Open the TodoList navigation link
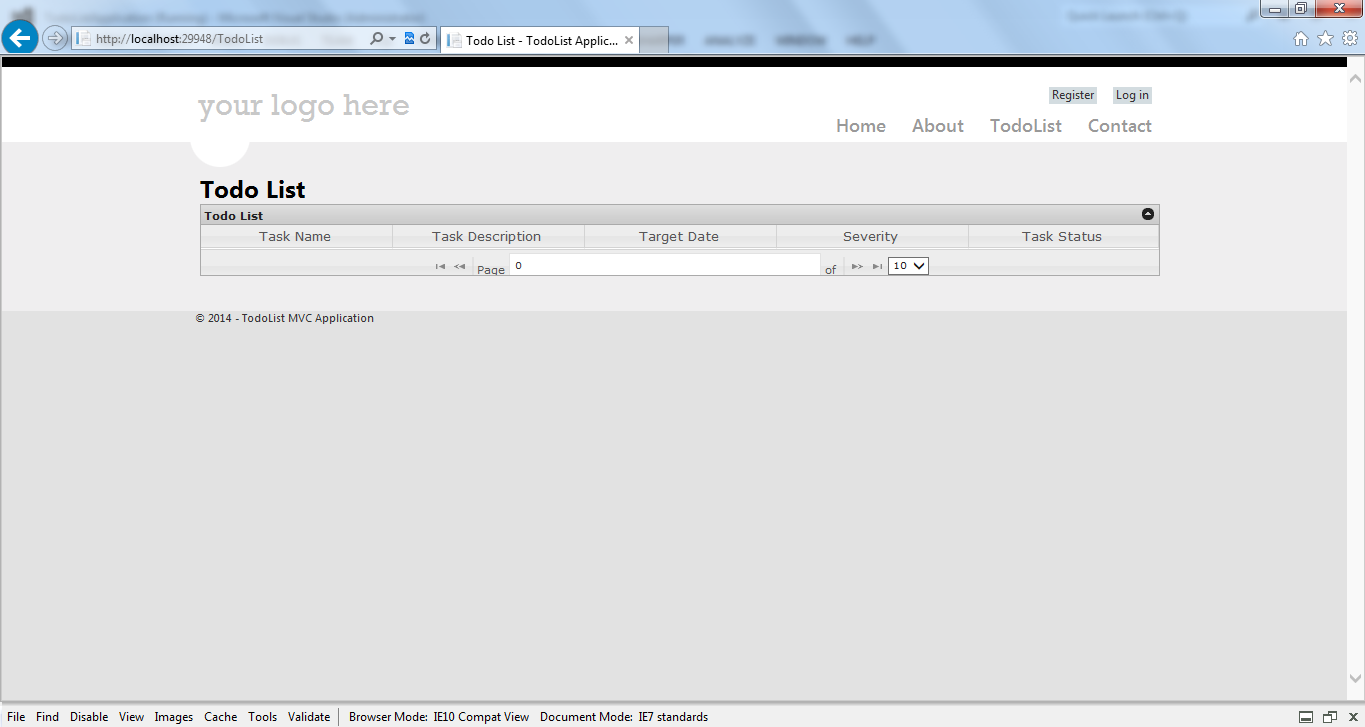This screenshot has height=727, width=1365. [x=1026, y=126]
